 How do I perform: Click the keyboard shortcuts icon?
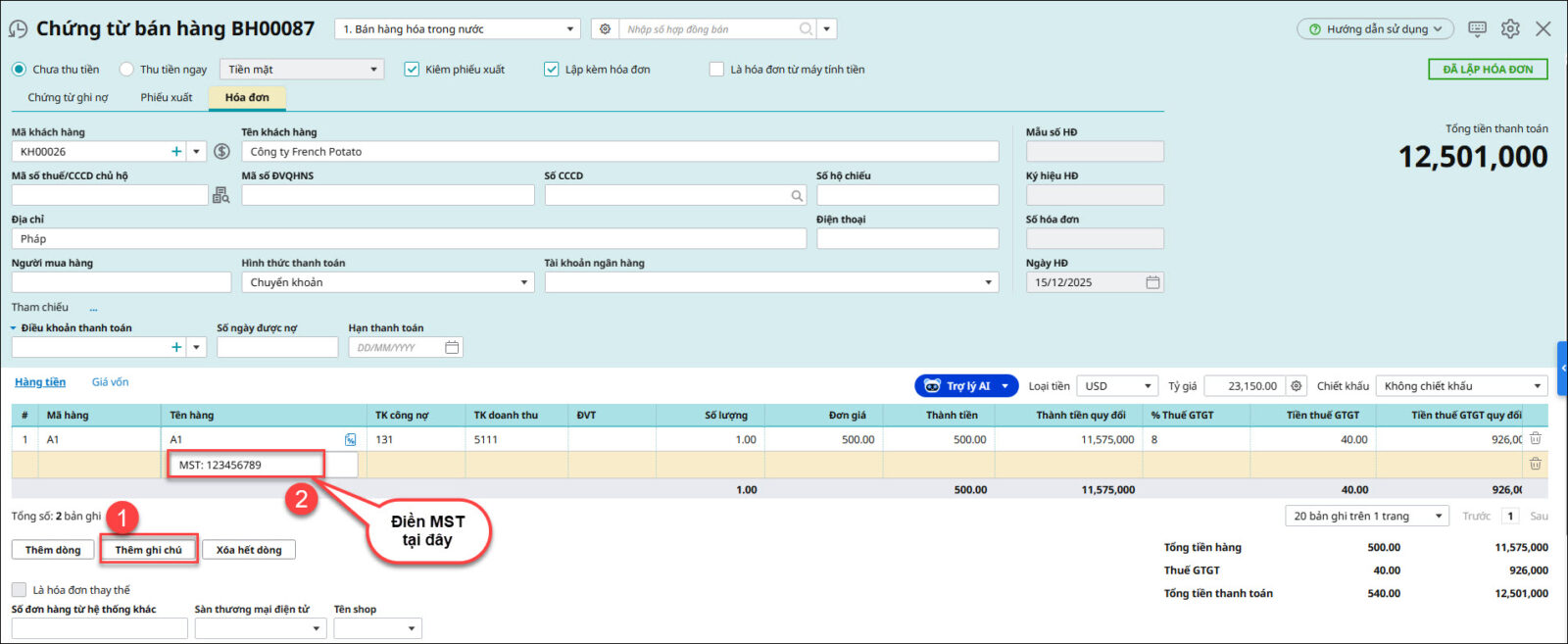[x=1477, y=29]
